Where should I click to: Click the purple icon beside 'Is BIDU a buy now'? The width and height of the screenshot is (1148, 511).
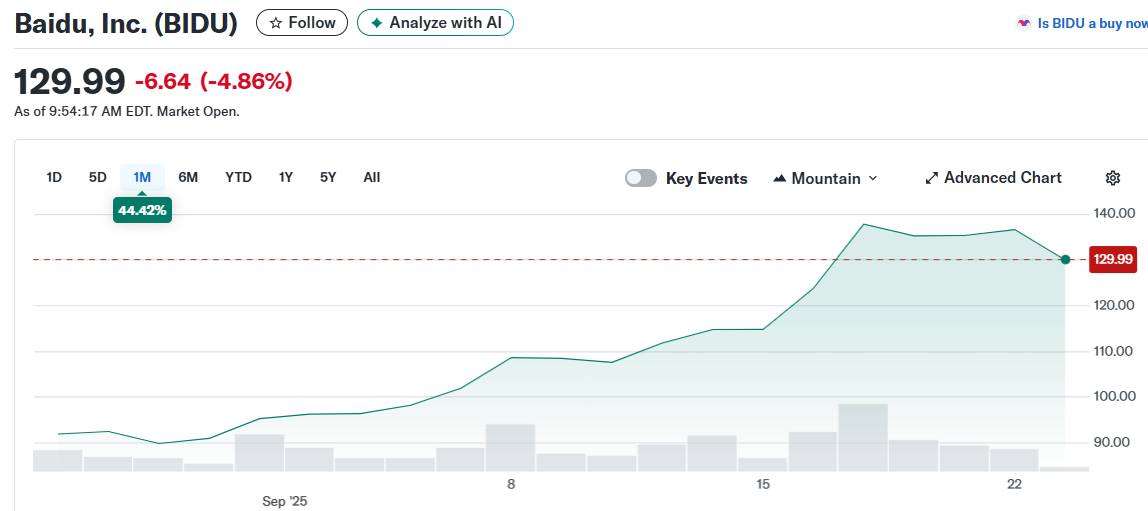[x=1024, y=23]
